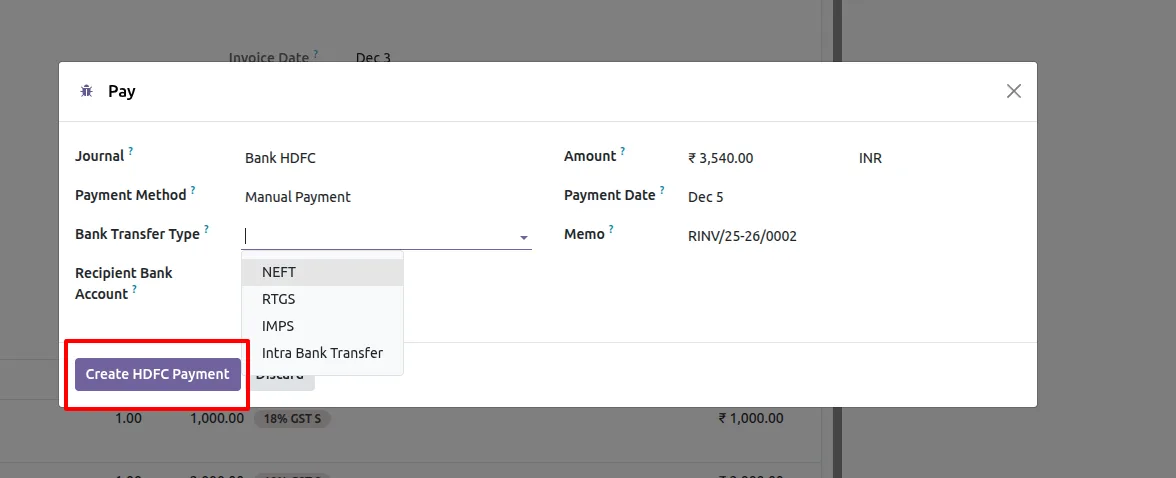Click the debug bug icon beside Pay
The height and width of the screenshot is (478, 1176).
click(x=86, y=91)
